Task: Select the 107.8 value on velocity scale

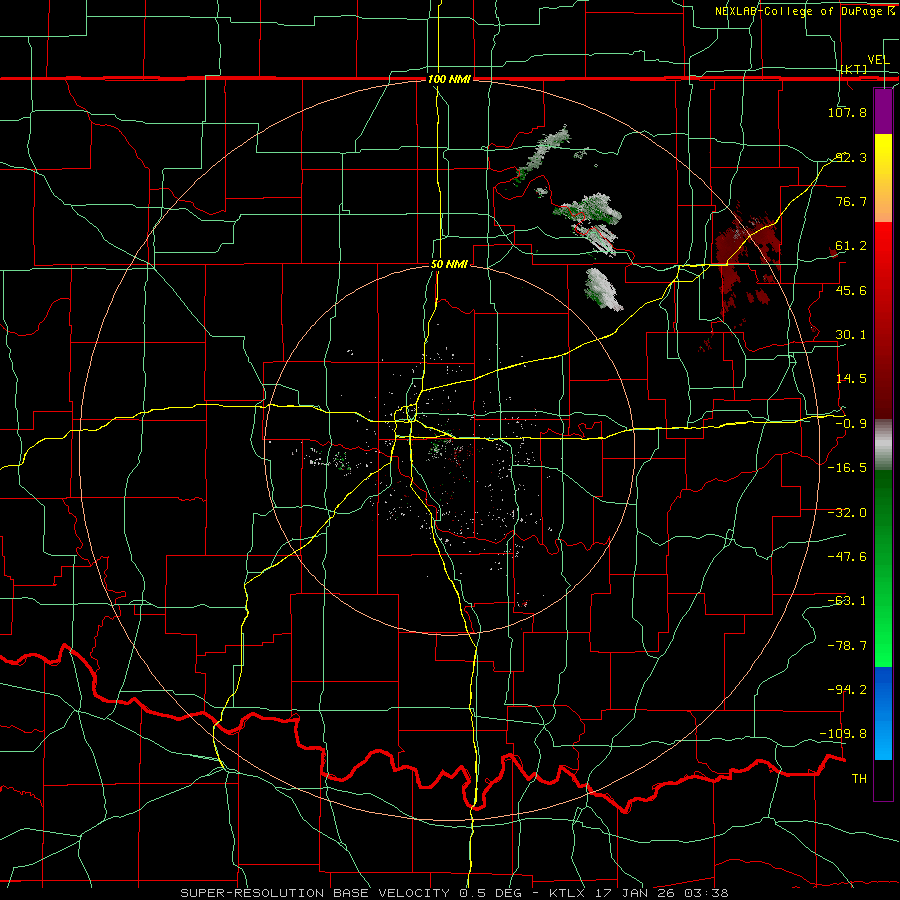Action: [x=847, y=112]
